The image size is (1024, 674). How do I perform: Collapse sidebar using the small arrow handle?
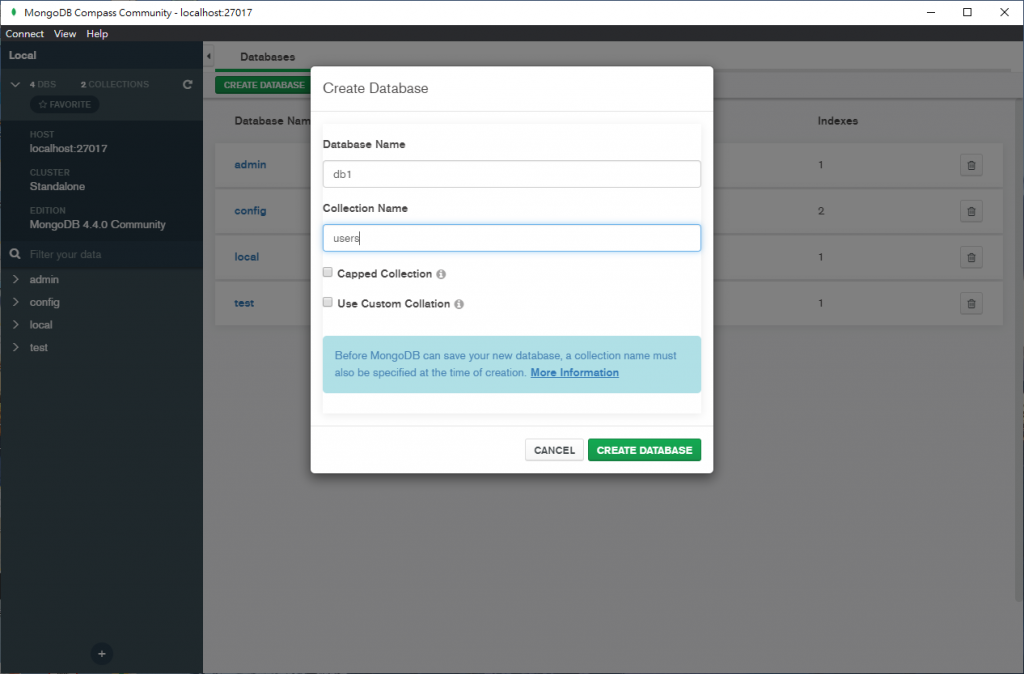click(x=208, y=56)
